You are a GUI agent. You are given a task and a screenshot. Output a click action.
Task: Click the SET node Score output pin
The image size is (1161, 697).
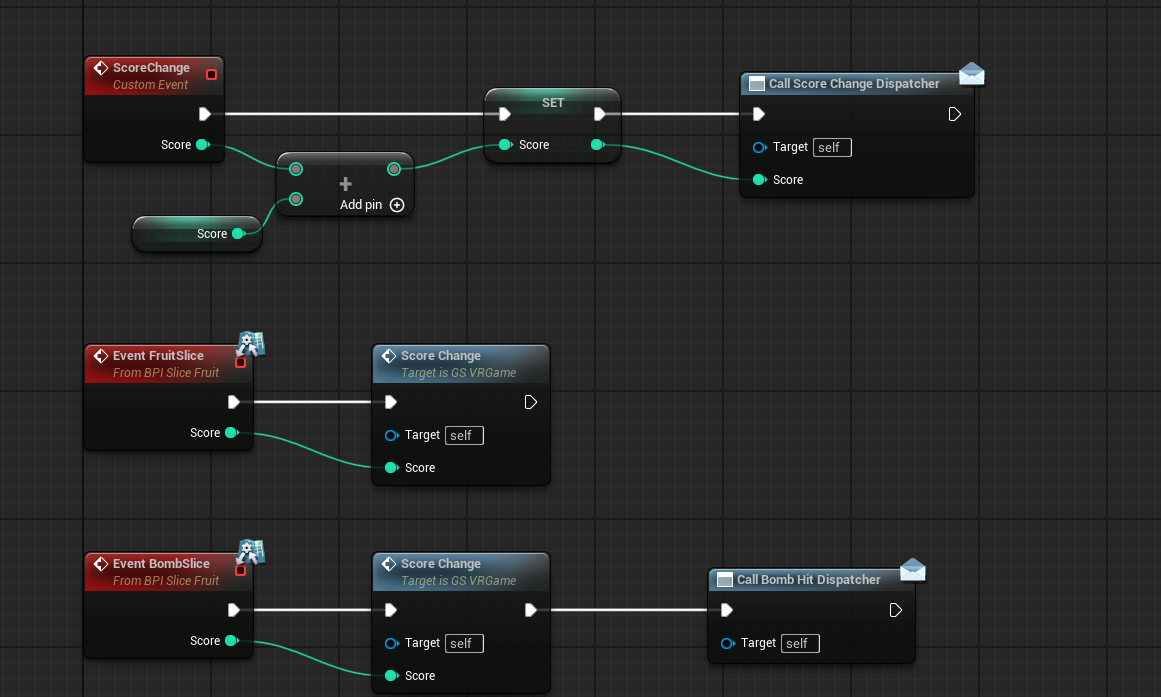tap(598, 144)
